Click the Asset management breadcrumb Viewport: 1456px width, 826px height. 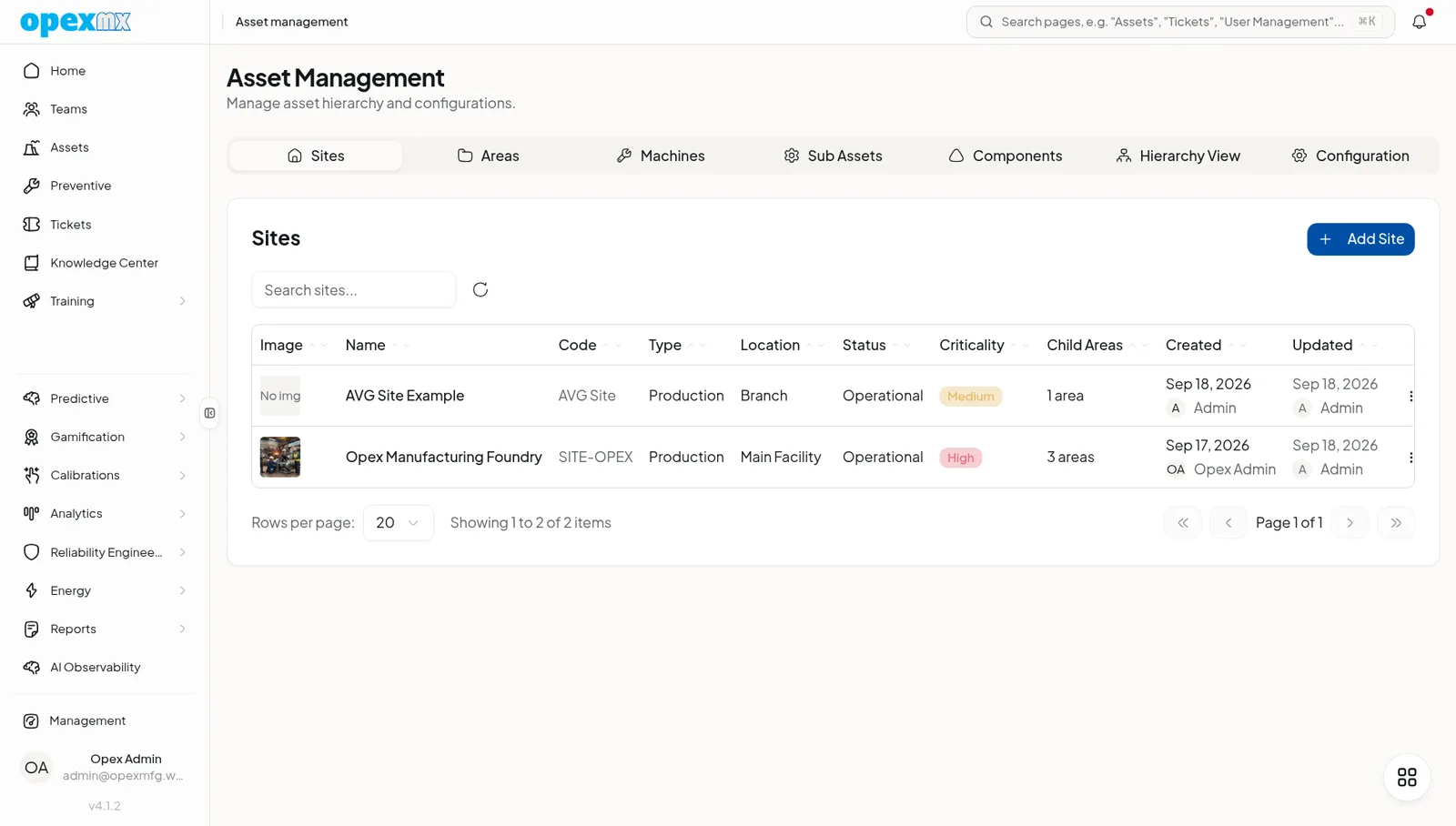[x=291, y=22]
